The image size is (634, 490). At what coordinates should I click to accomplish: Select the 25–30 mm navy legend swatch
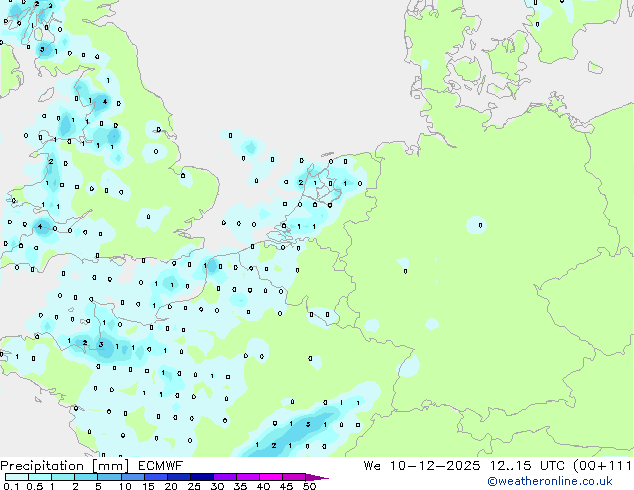pyautogui.click(x=202, y=477)
